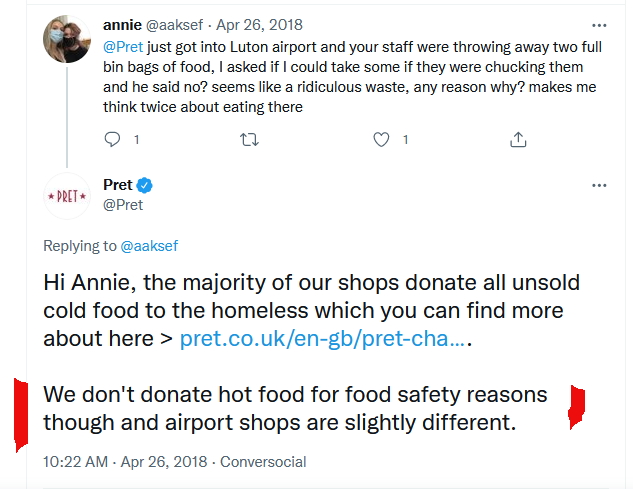The image size is (633, 489).
Task: Click the share icon on annie's tweet
Action: tap(518, 140)
